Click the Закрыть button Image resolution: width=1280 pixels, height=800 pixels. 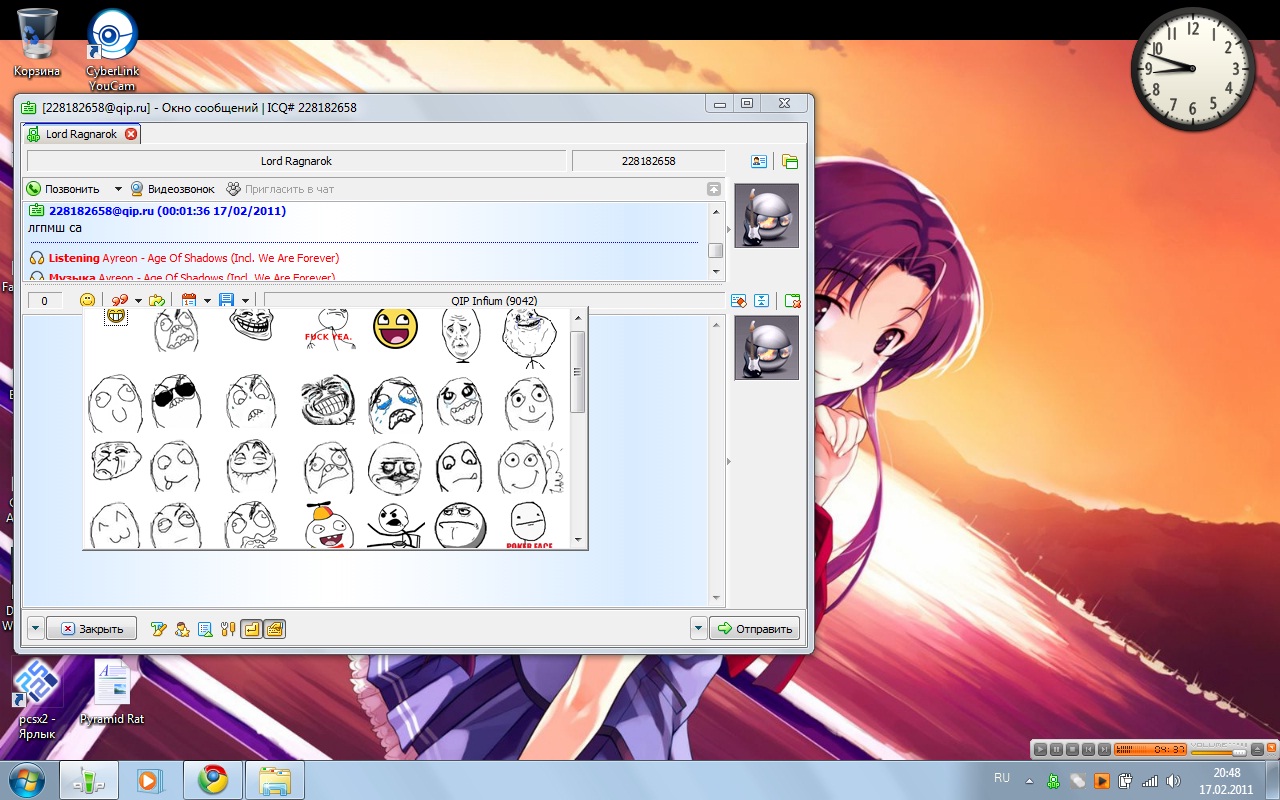[91, 629]
